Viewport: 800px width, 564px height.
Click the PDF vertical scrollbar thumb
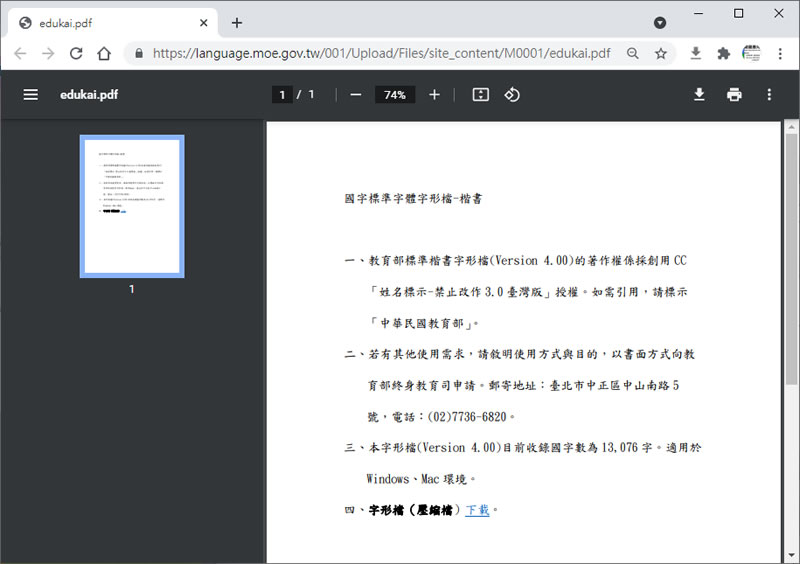791,259
